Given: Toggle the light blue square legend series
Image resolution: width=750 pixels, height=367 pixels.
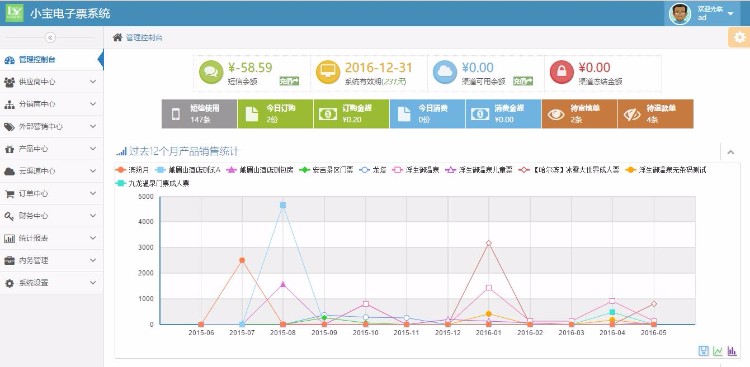Looking at the screenshot, I should [x=188, y=169].
